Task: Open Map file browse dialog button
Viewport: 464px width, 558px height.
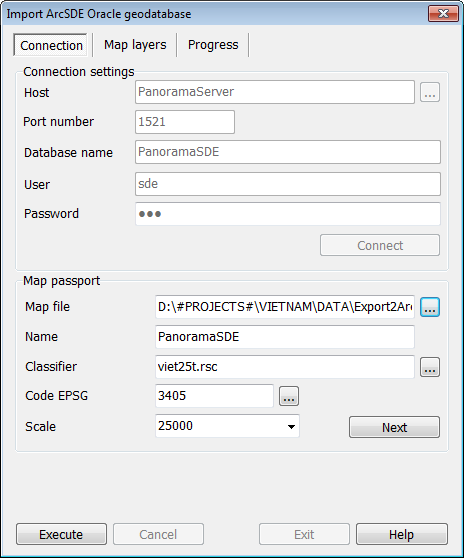Action: [x=430, y=307]
